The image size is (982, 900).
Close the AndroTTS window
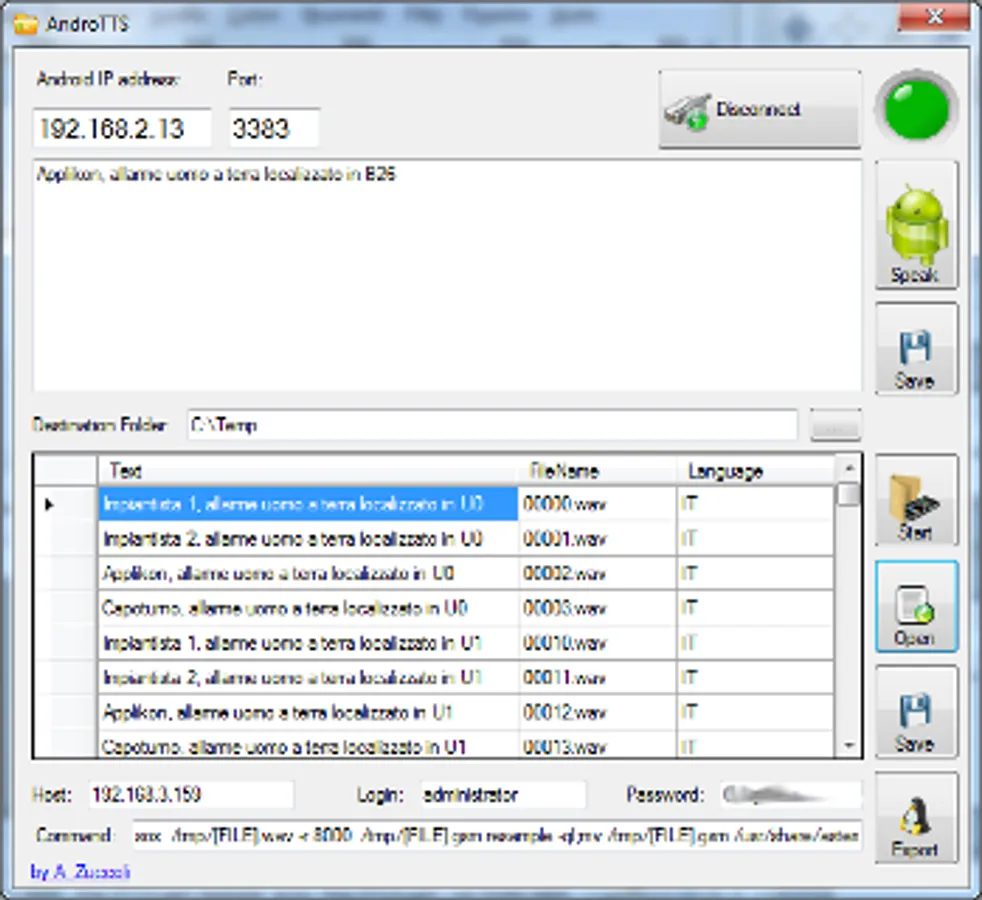(x=933, y=17)
